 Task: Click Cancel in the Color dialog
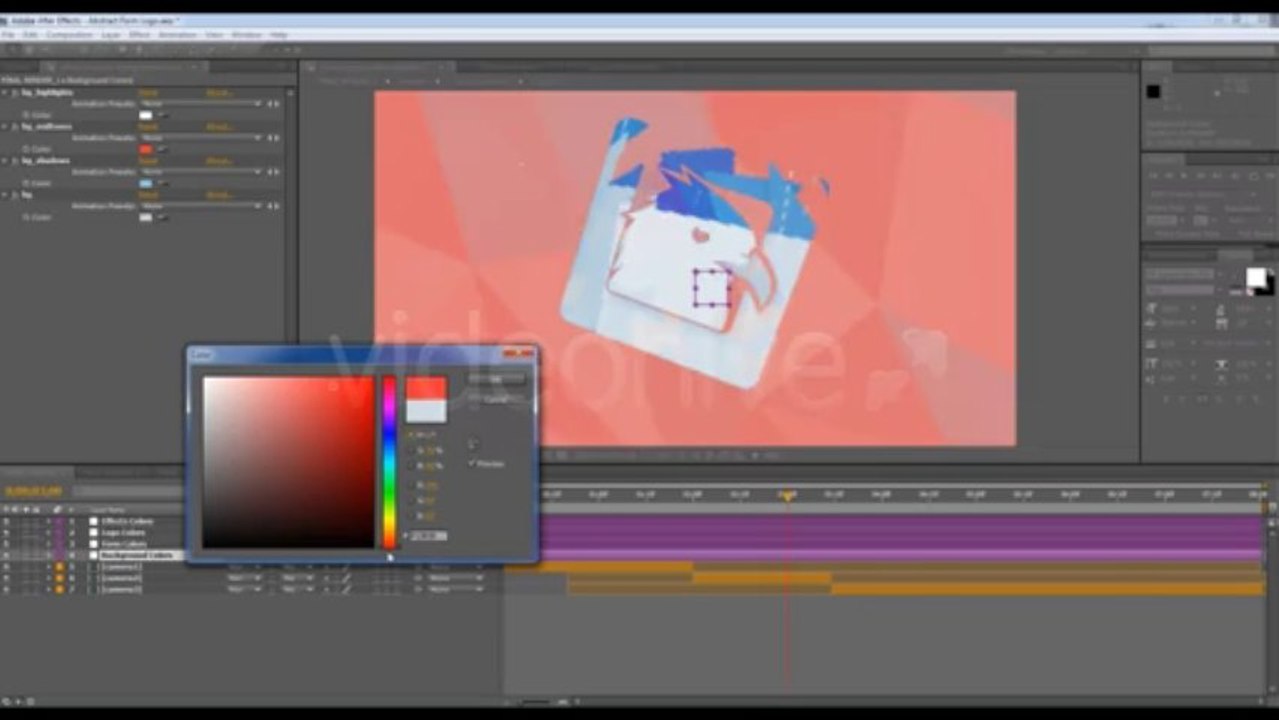click(497, 398)
